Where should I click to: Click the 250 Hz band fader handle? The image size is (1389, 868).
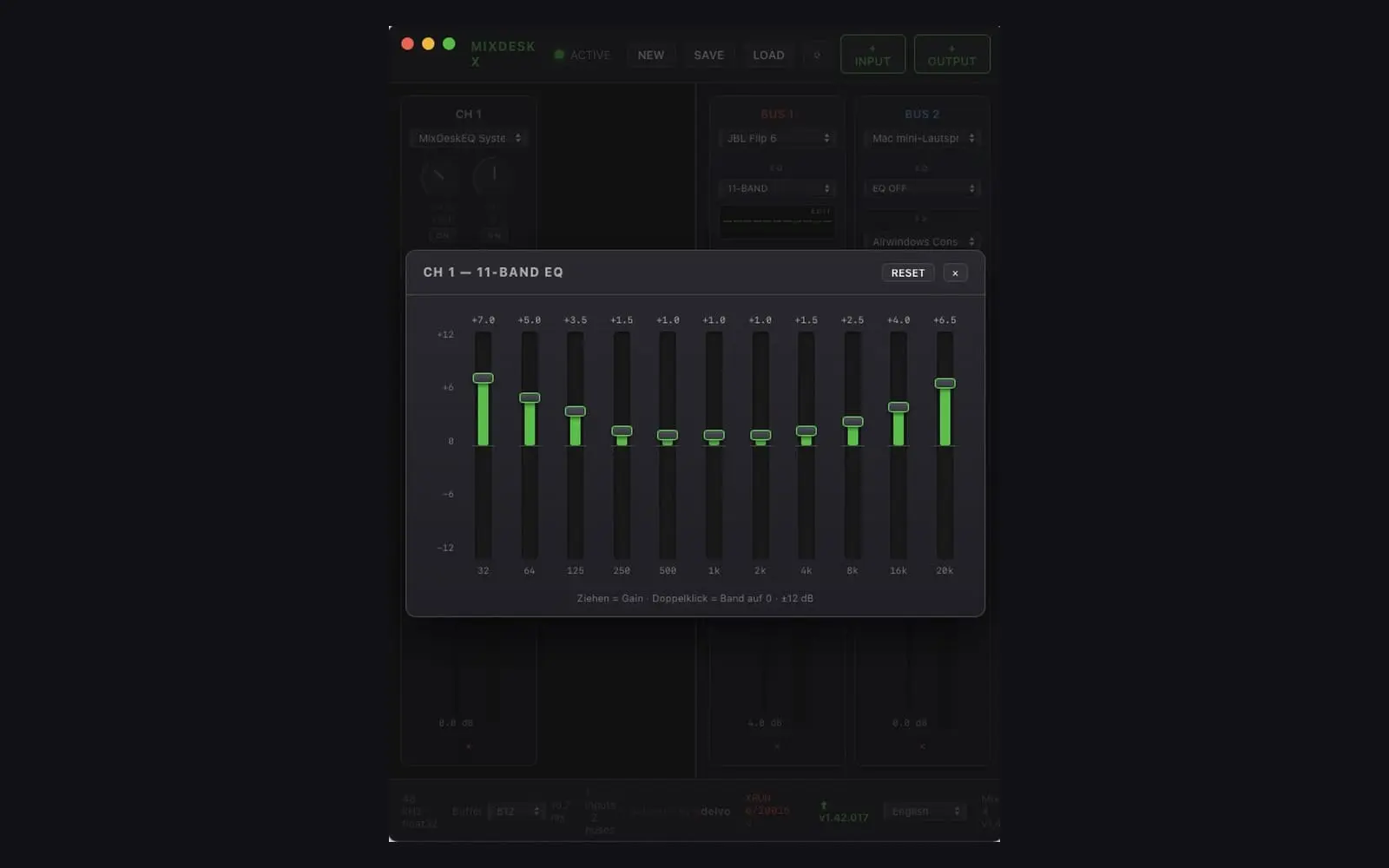click(x=622, y=431)
